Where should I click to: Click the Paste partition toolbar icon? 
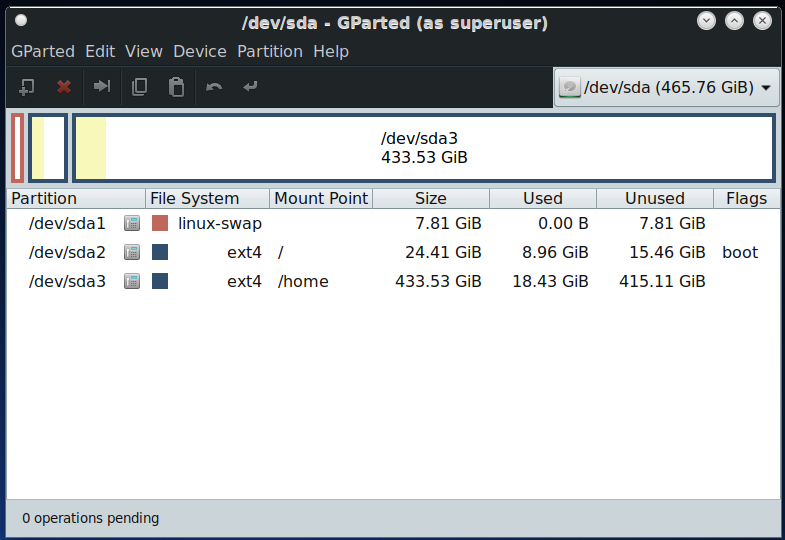pos(176,87)
